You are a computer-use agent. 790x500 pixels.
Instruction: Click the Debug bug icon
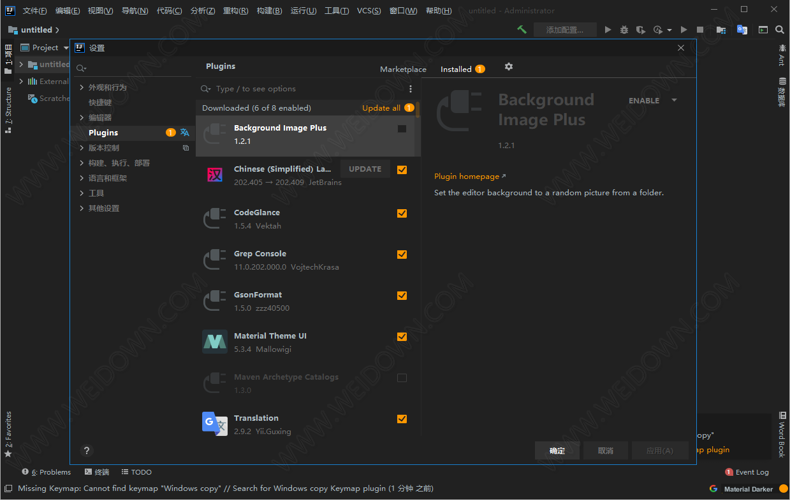click(624, 30)
